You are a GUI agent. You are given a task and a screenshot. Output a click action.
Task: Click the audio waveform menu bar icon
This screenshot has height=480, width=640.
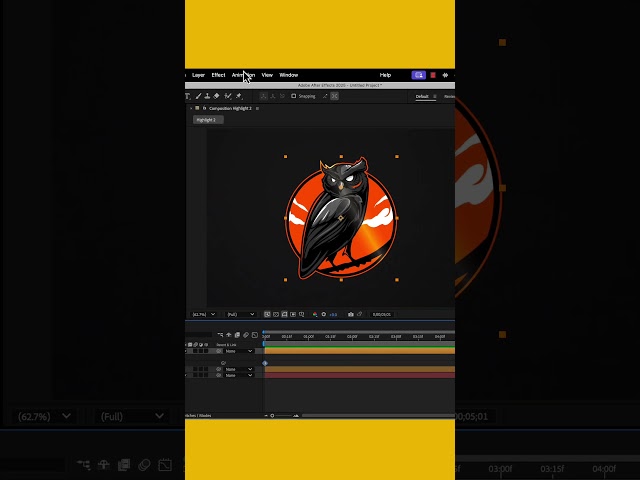pyautogui.click(x=445, y=75)
